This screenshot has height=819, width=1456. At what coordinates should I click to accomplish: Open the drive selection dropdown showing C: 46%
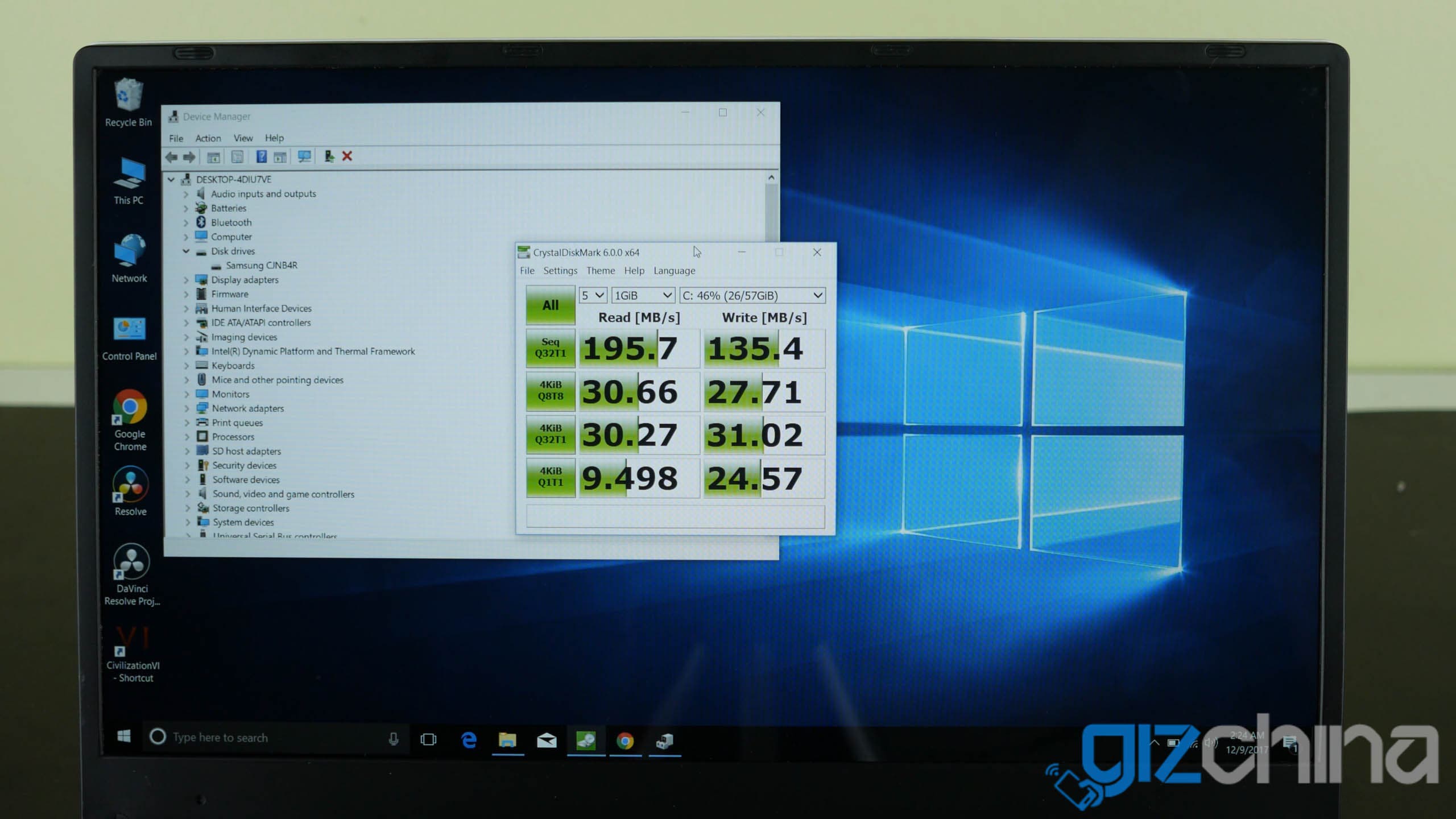coord(752,295)
